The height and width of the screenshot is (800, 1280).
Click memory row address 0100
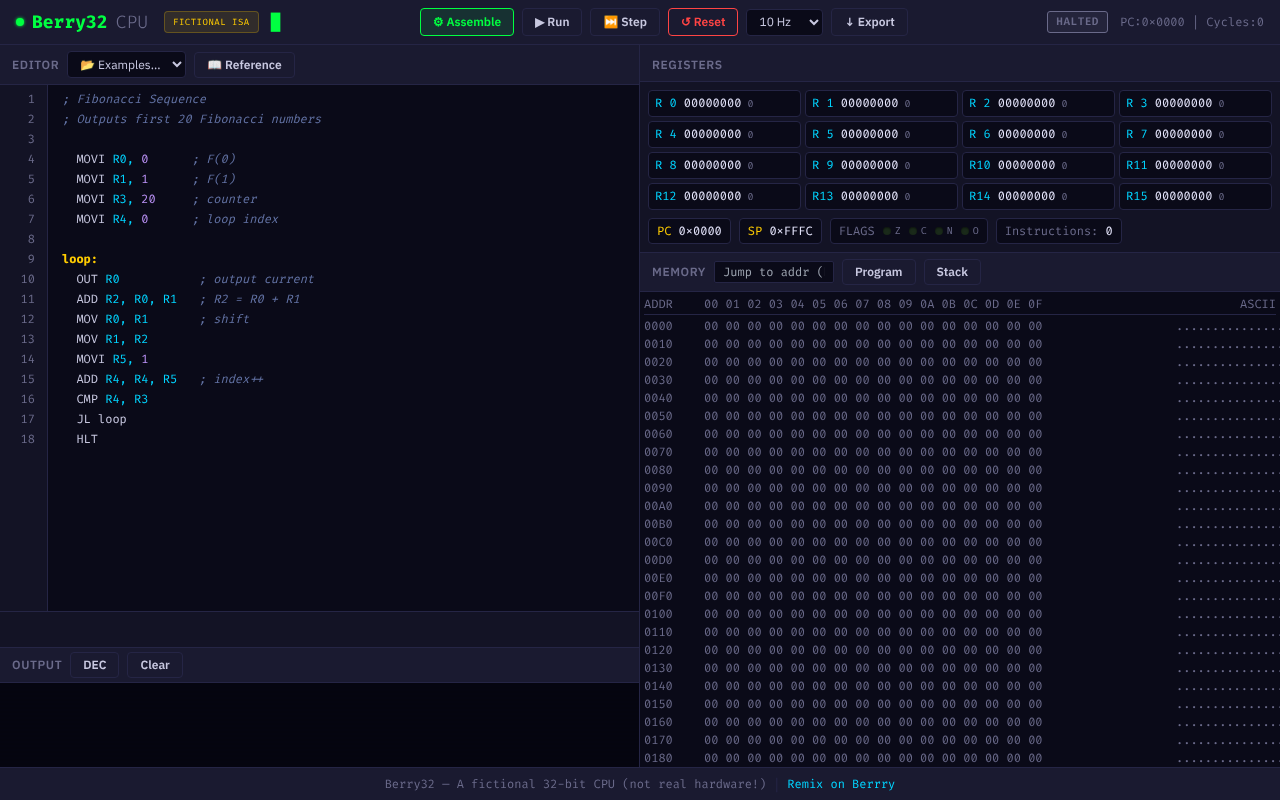point(658,614)
